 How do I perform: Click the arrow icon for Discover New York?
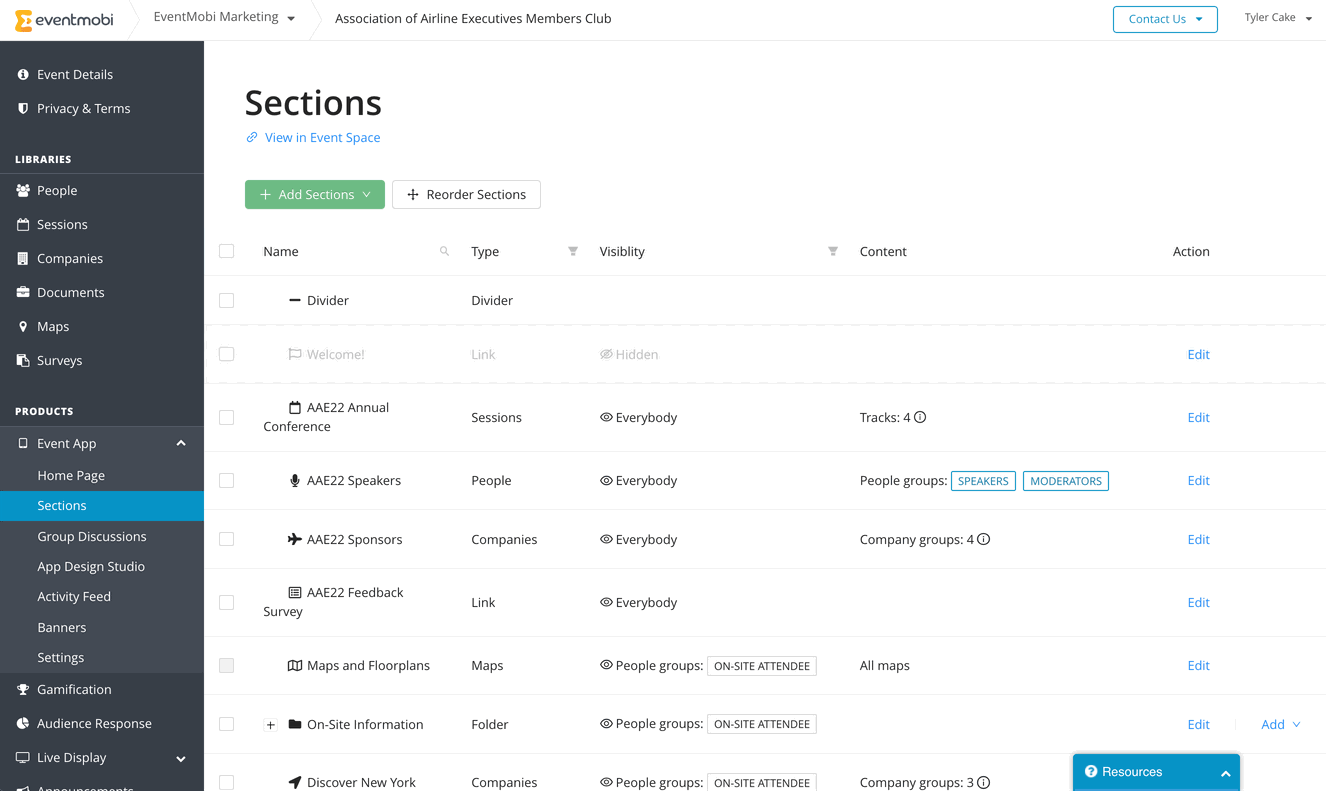[295, 782]
